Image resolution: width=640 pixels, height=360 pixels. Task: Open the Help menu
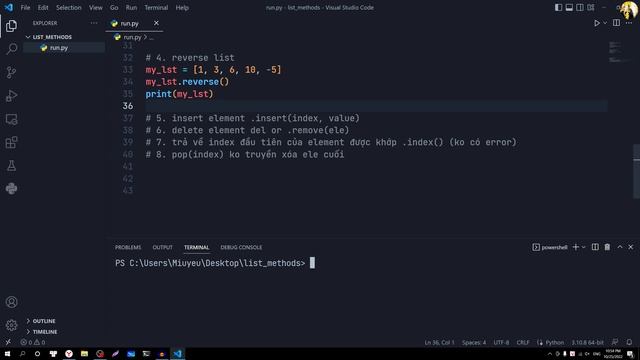coord(182,7)
